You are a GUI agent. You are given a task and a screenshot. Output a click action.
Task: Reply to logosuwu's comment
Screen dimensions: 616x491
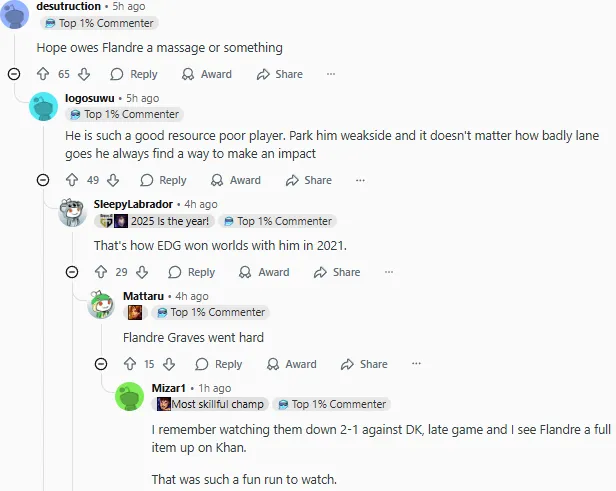pyautogui.click(x=163, y=180)
